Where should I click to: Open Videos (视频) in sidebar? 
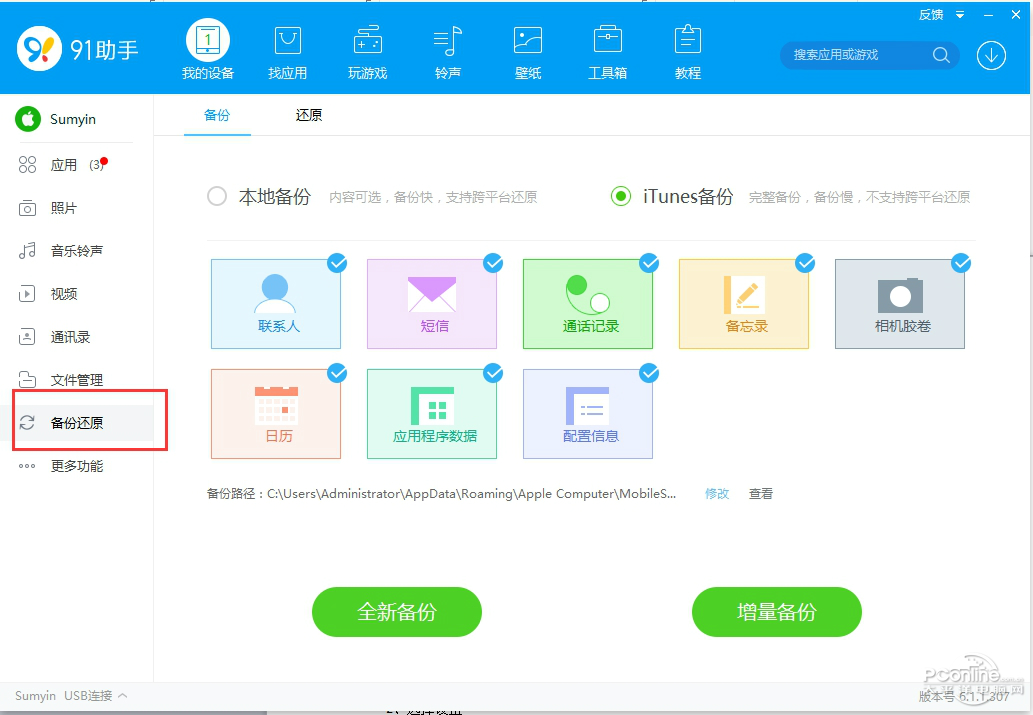coord(64,294)
